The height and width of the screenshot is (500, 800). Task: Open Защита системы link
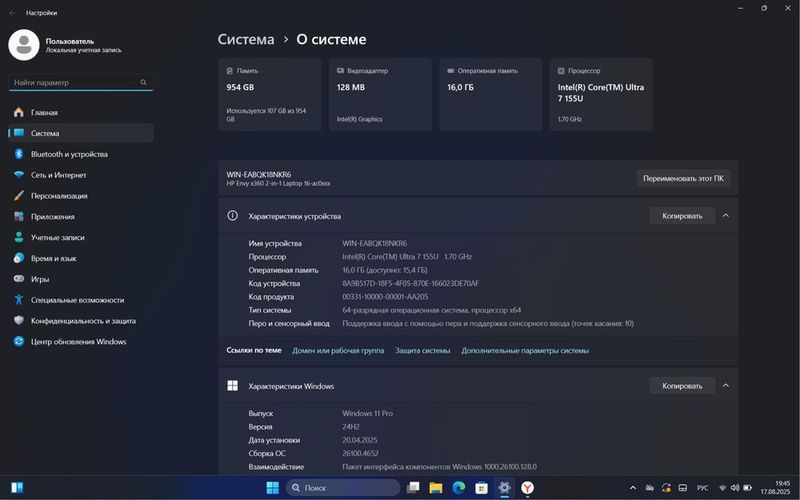pos(422,351)
